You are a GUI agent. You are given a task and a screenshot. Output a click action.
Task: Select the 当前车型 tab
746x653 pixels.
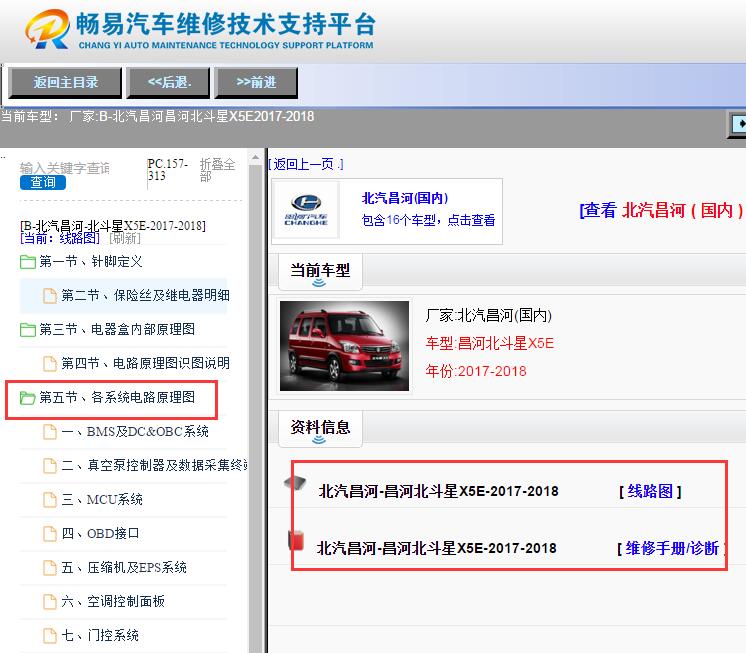click(x=320, y=272)
